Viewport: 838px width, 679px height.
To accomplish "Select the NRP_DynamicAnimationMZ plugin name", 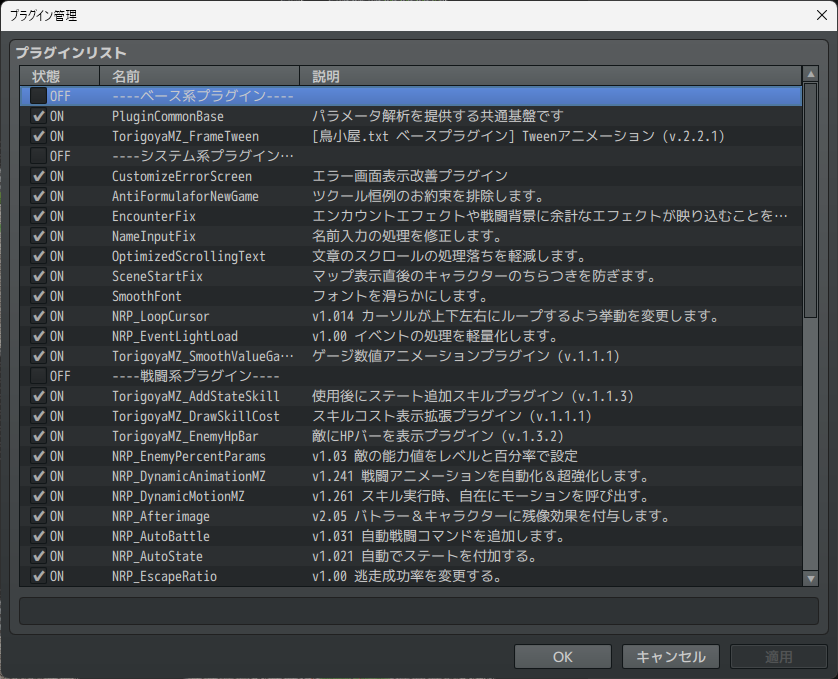I will tap(189, 476).
